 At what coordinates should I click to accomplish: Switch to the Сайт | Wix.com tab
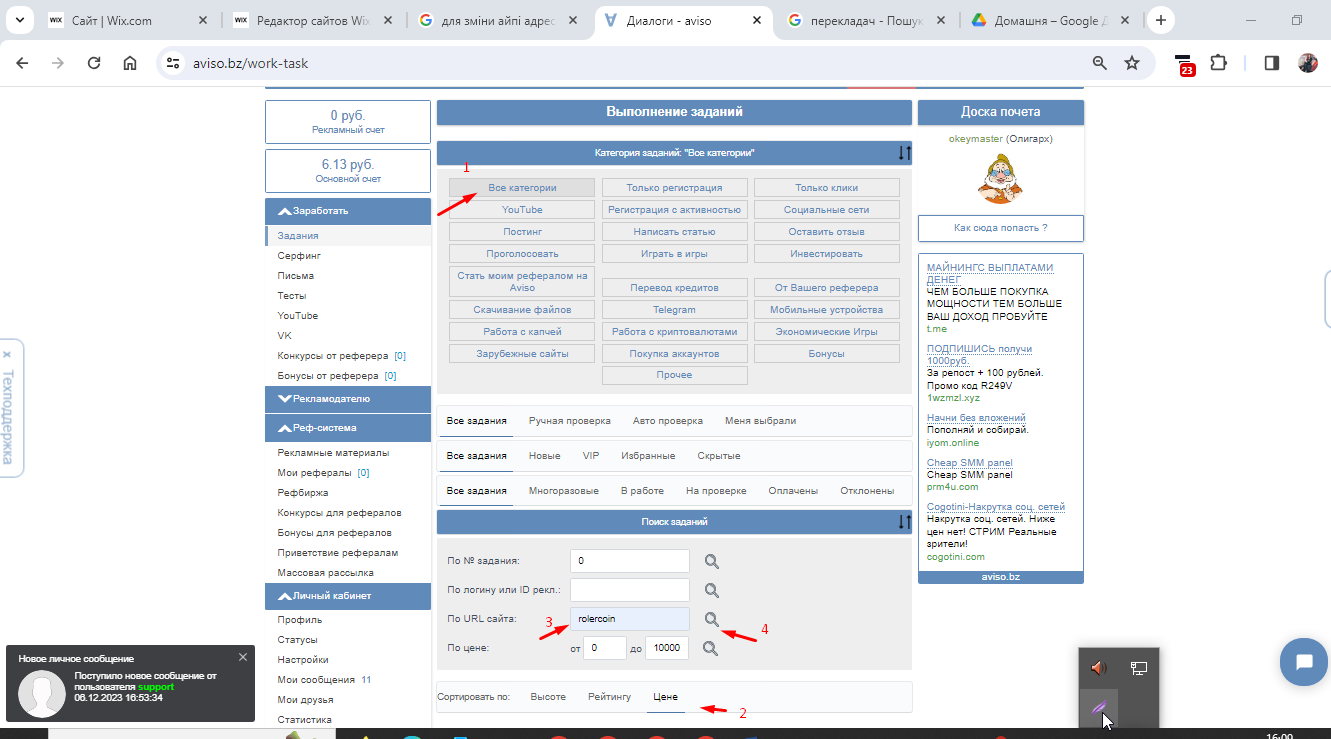(x=129, y=20)
